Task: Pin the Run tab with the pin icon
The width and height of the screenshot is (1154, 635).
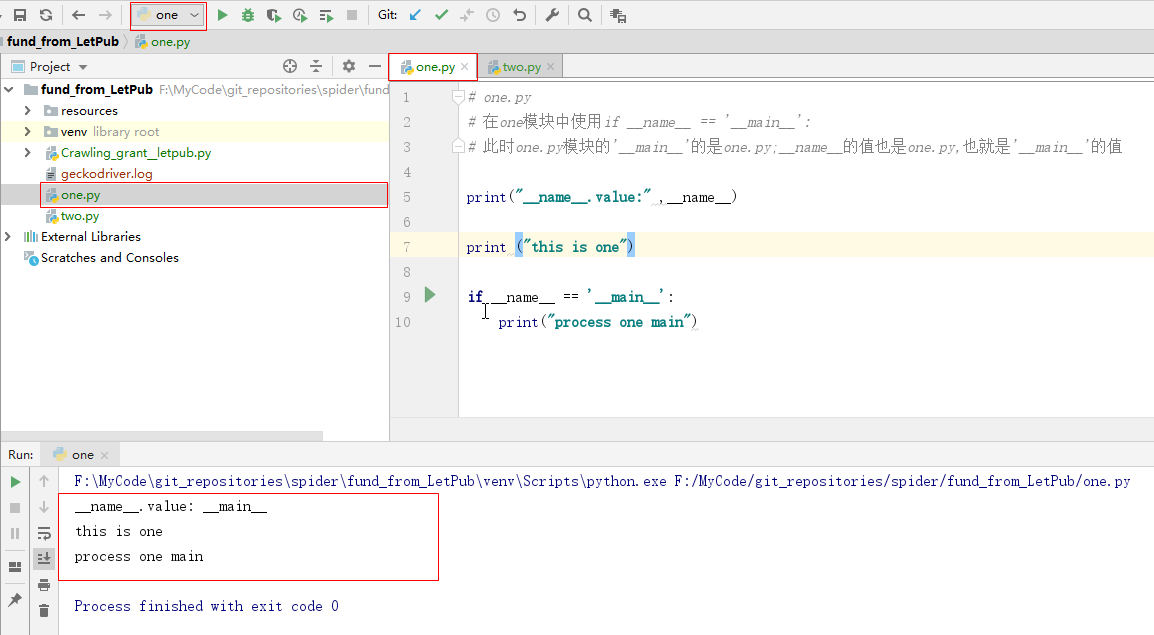Action: point(14,601)
